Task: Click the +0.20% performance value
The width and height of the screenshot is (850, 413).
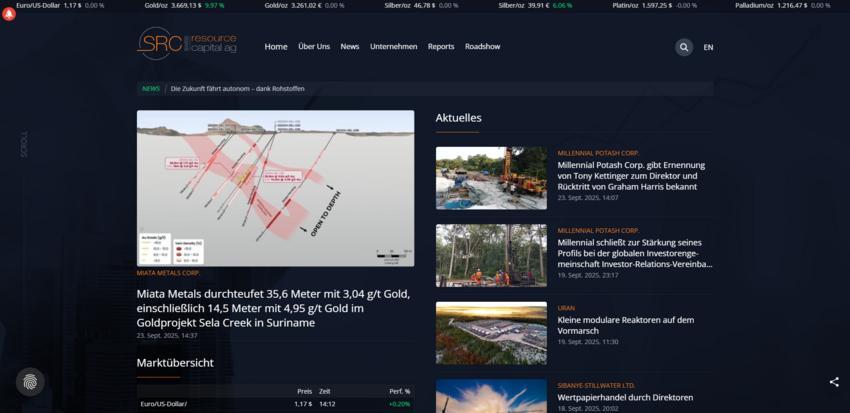Action: [400, 404]
